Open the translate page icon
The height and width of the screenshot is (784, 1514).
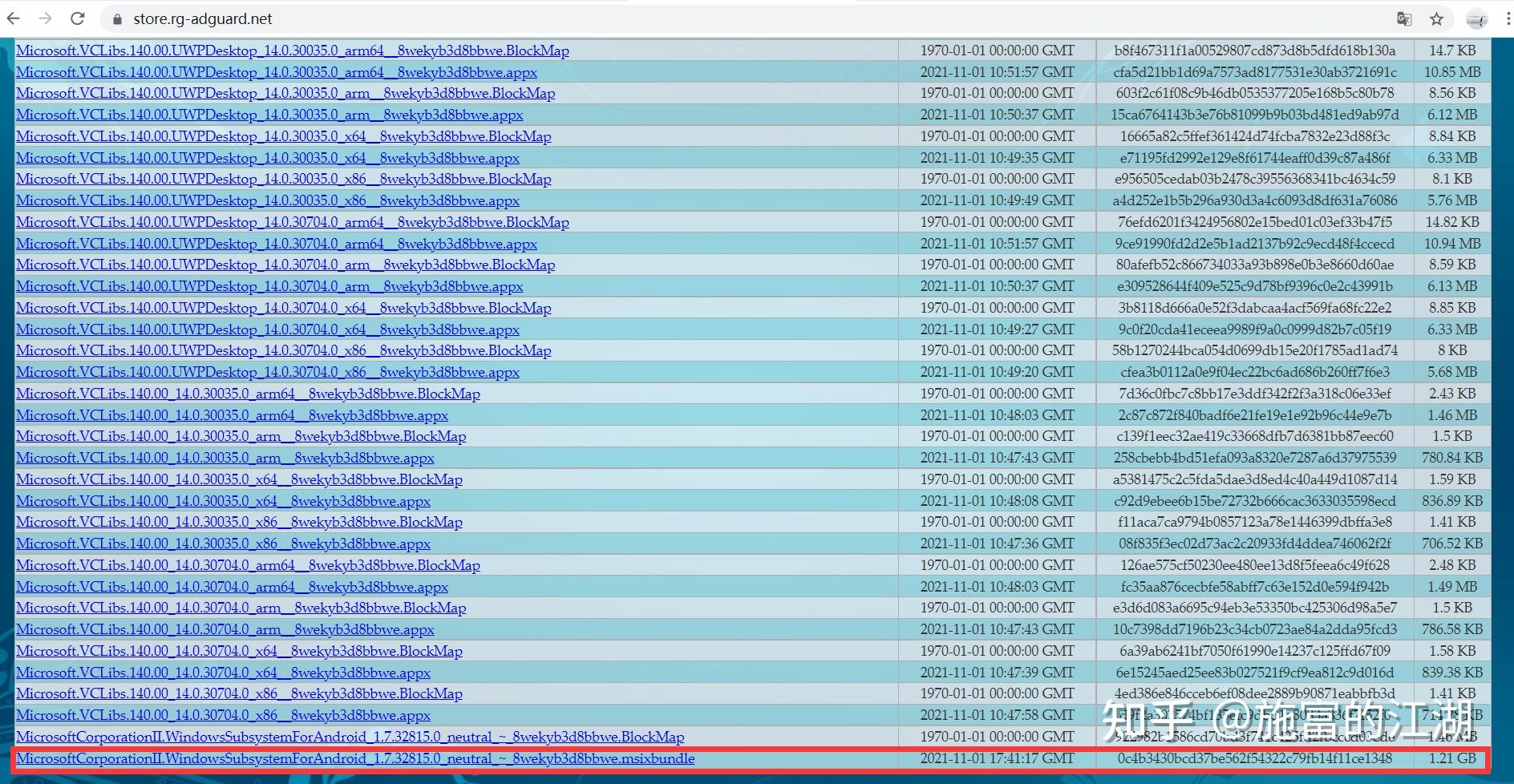click(1404, 19)
